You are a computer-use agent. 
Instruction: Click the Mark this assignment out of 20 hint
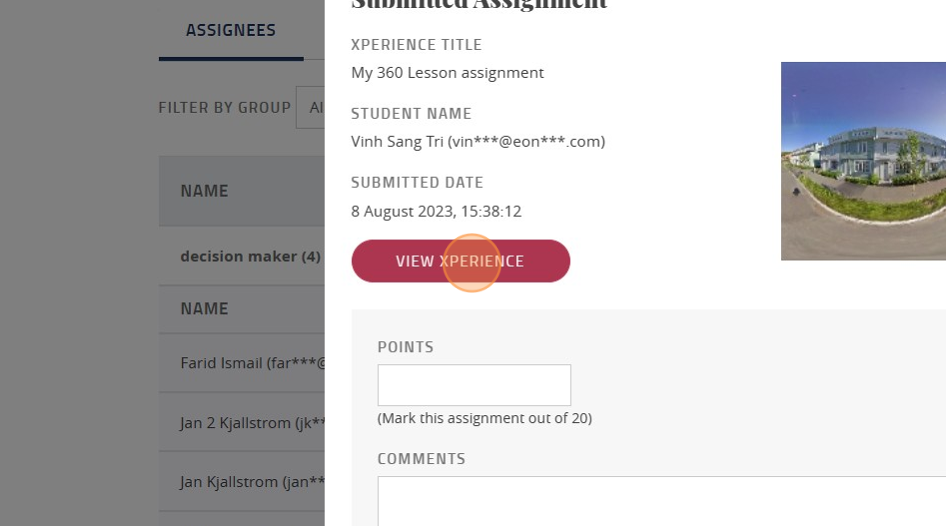484,418
